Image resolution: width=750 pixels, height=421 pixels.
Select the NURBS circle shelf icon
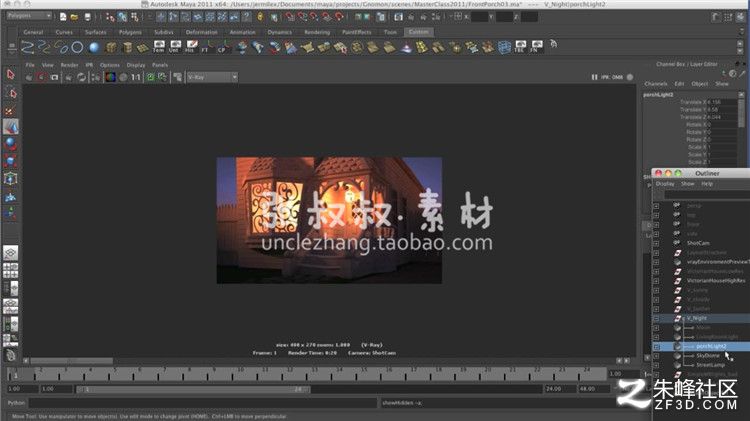(77, 47)
